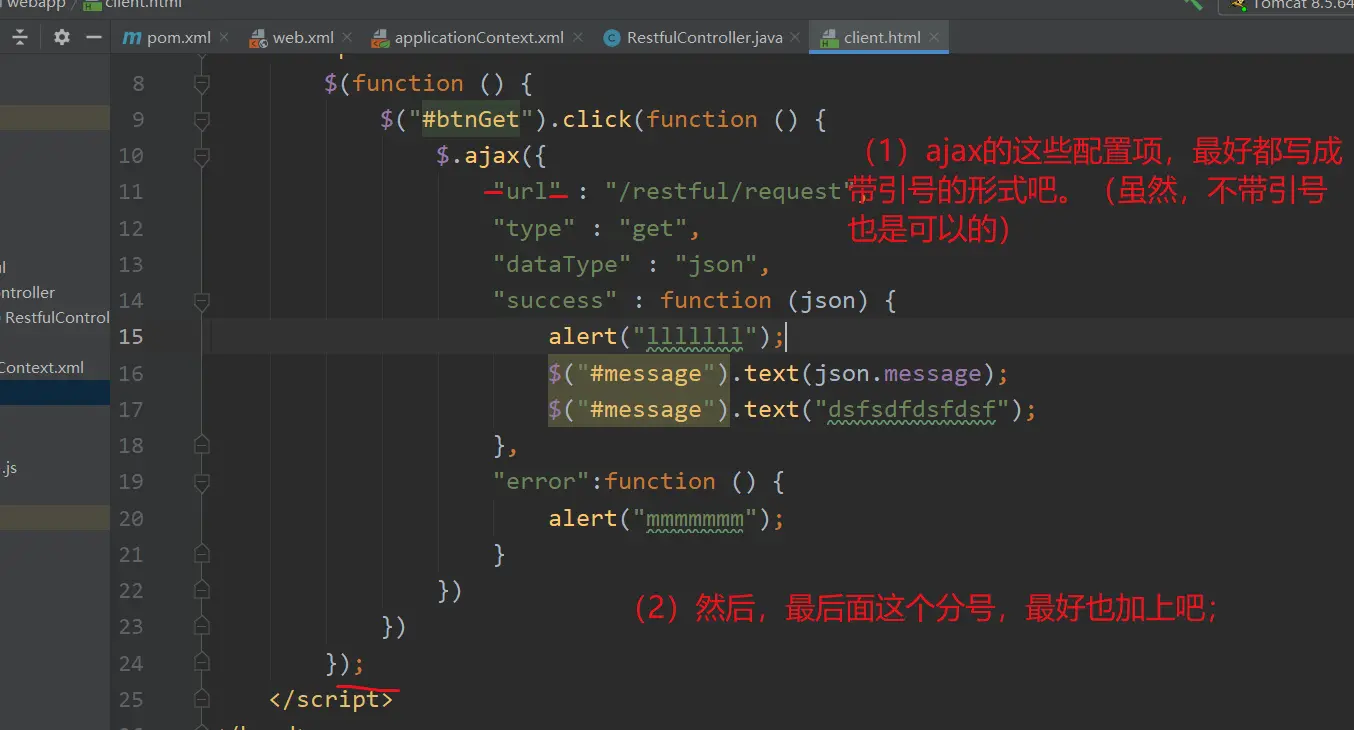Click line number 15 in the gutter

(131, 337)
